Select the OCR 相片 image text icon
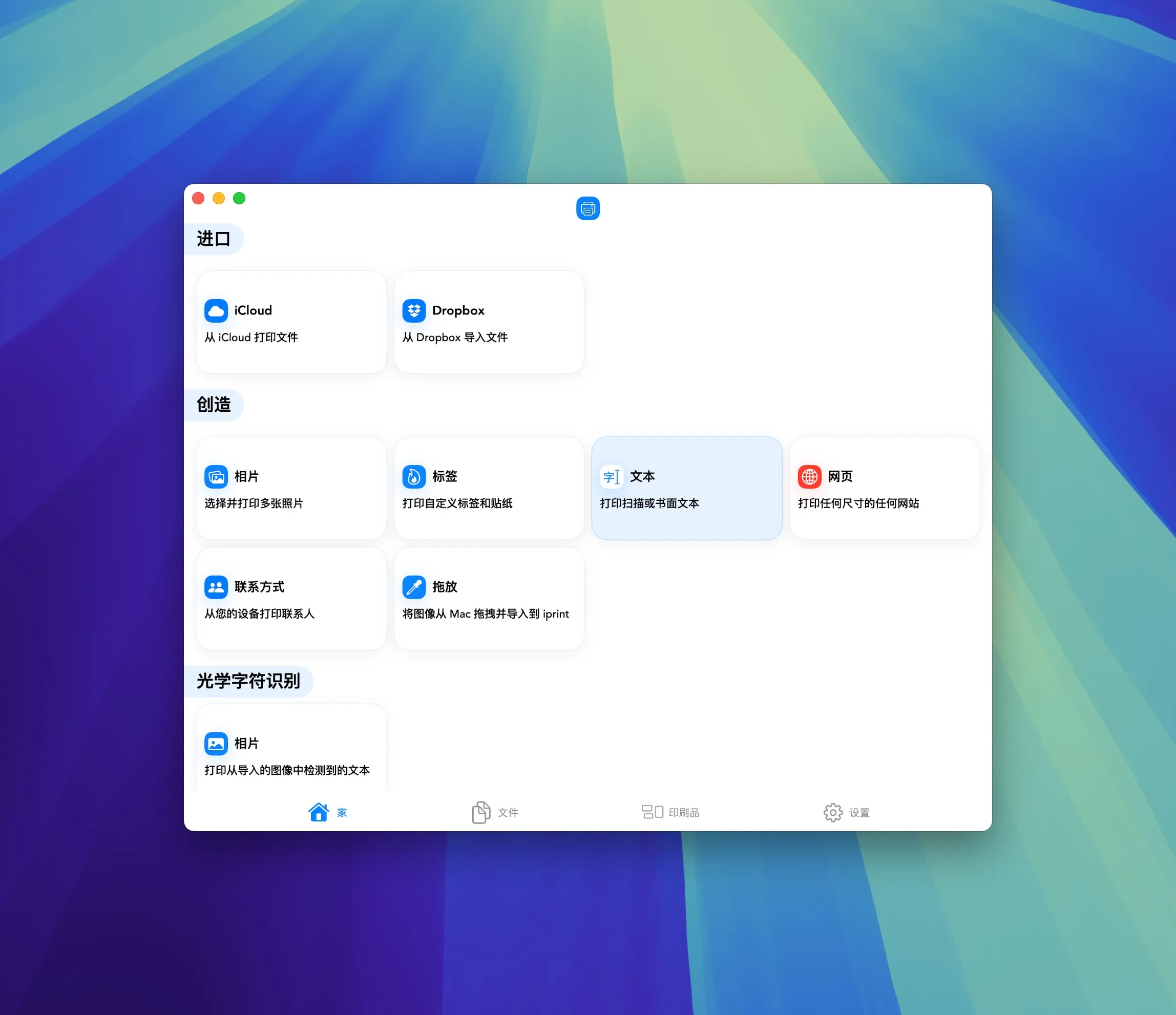The height and width of the screenshot is (1015, 1176). tap(216, 743)
